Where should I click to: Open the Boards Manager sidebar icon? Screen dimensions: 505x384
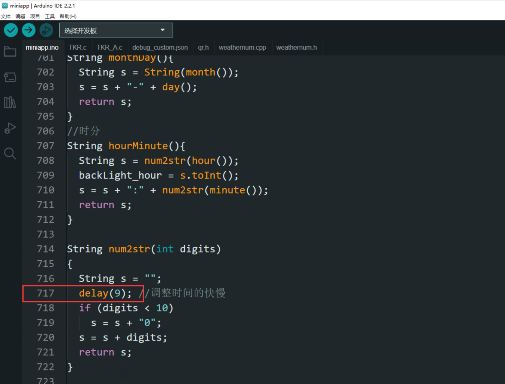(10, 77)
